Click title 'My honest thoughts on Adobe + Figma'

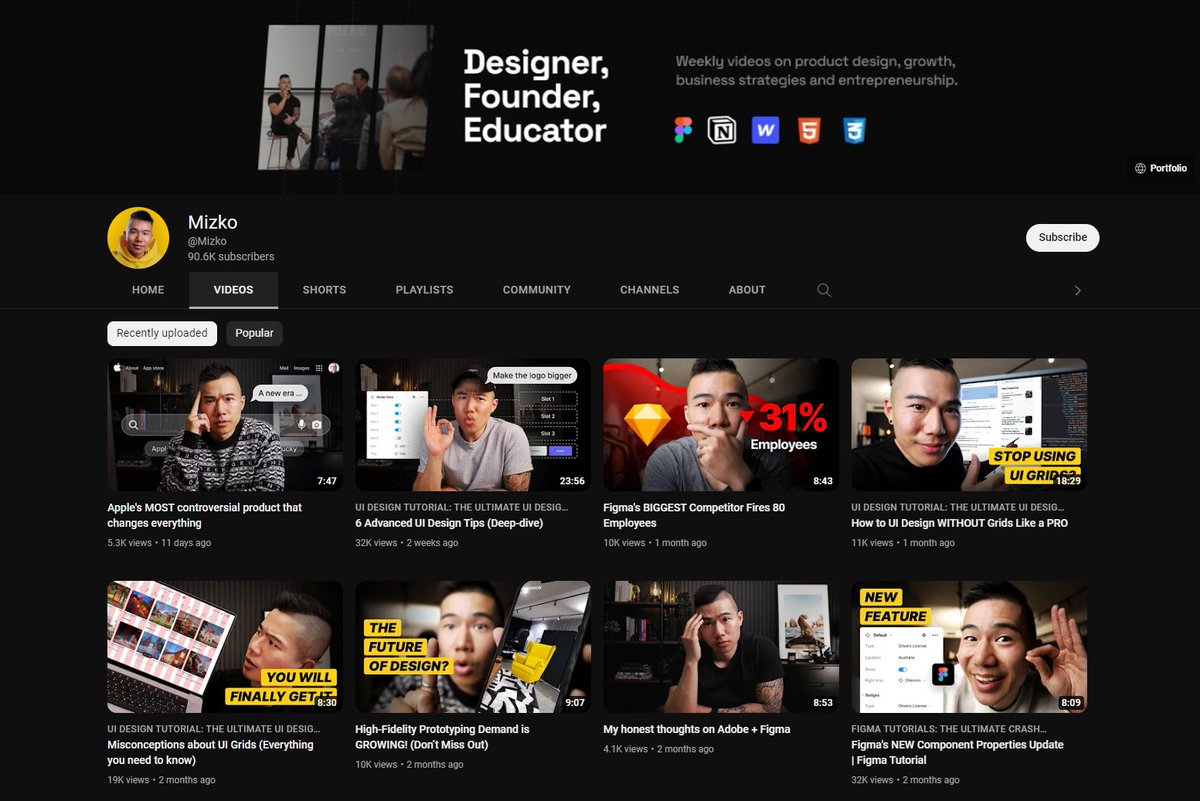[697, 730]
